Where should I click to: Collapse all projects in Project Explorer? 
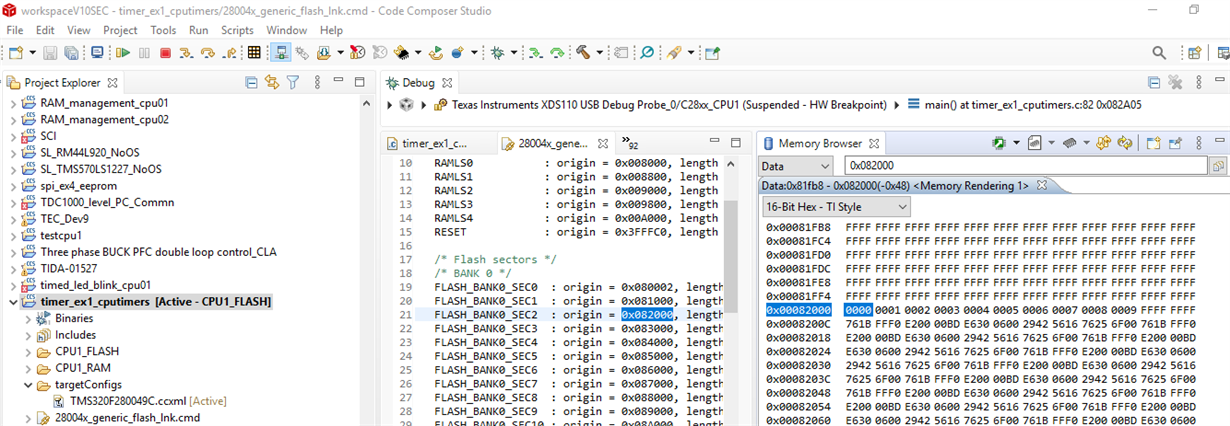click(251, 83)
